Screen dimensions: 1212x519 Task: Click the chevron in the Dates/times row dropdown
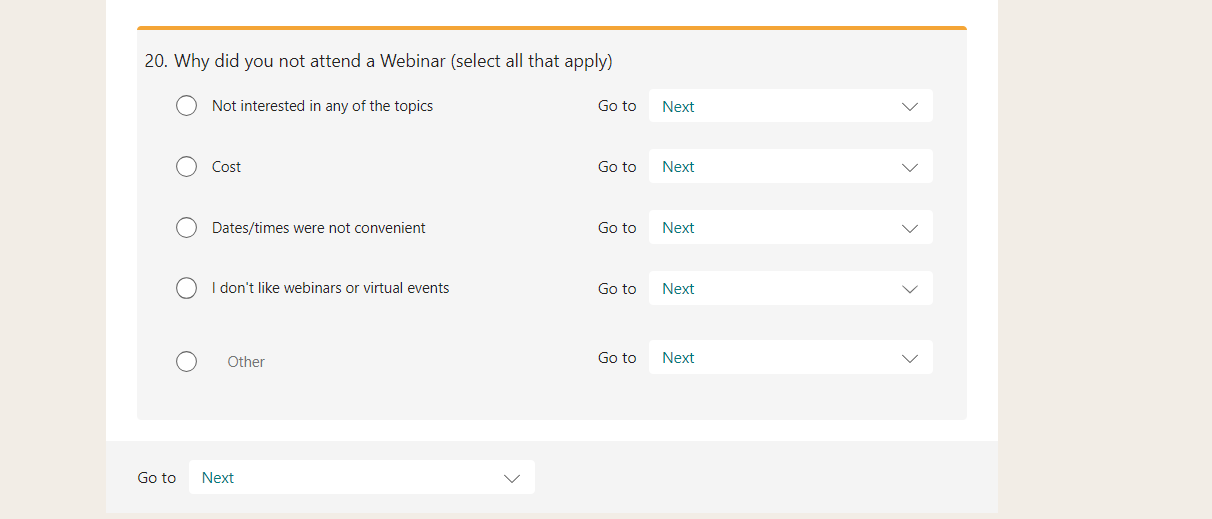tap(910, 228)
